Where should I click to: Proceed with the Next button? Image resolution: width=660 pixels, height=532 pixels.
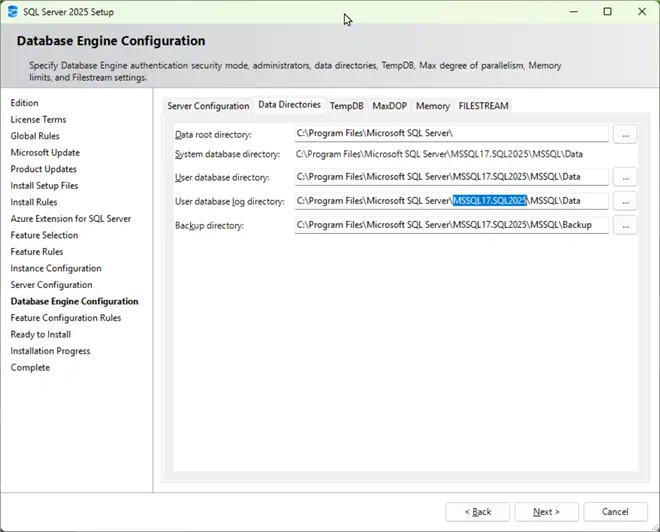coord(546,512)
